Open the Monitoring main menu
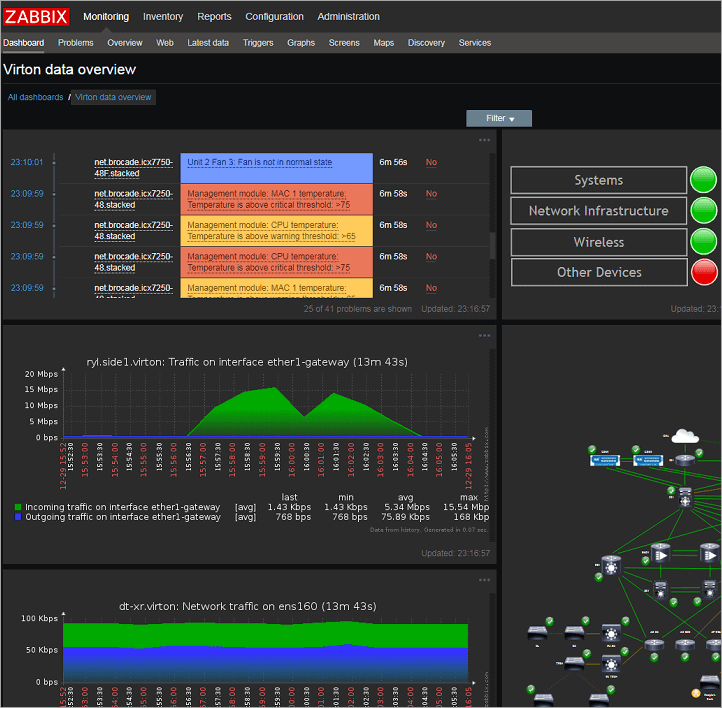 106,16
